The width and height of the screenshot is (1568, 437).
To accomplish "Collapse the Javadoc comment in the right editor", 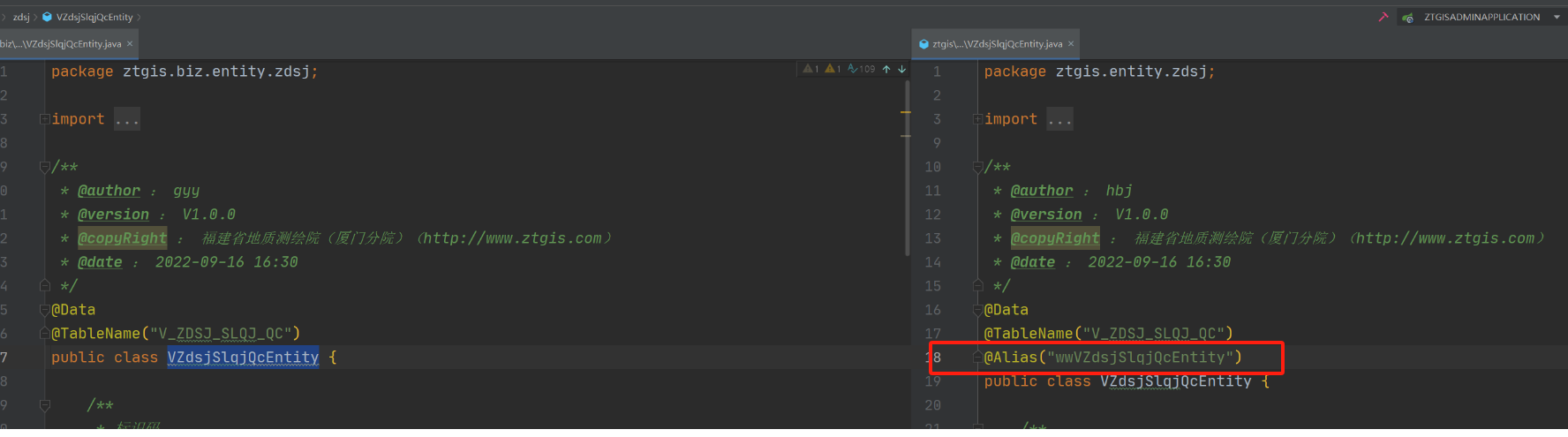I will pyautogui.click(x=977, y=167).
